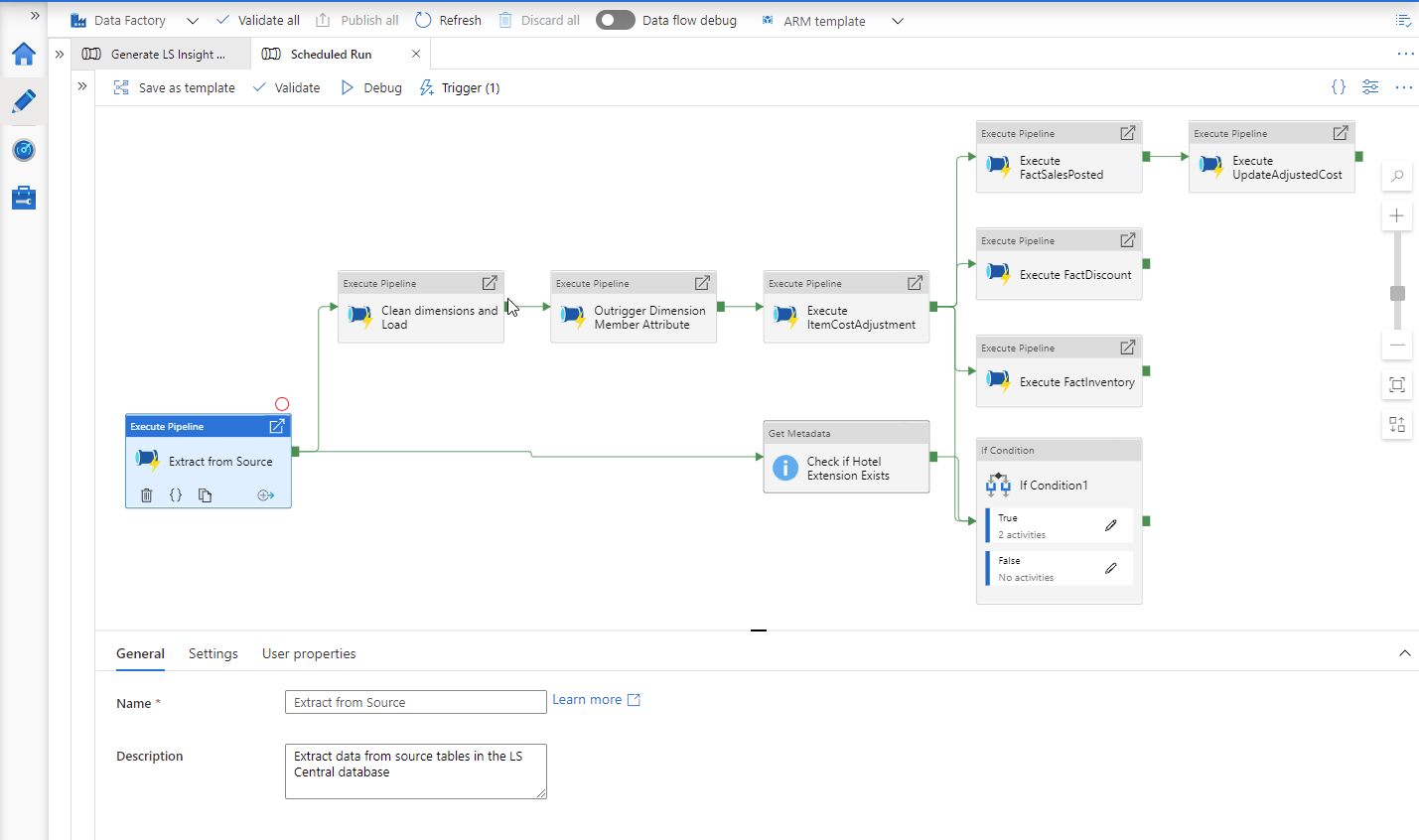Expand the Data Factory dropdown
Screen dimensions: 1419x840
(x=193, y=21)
